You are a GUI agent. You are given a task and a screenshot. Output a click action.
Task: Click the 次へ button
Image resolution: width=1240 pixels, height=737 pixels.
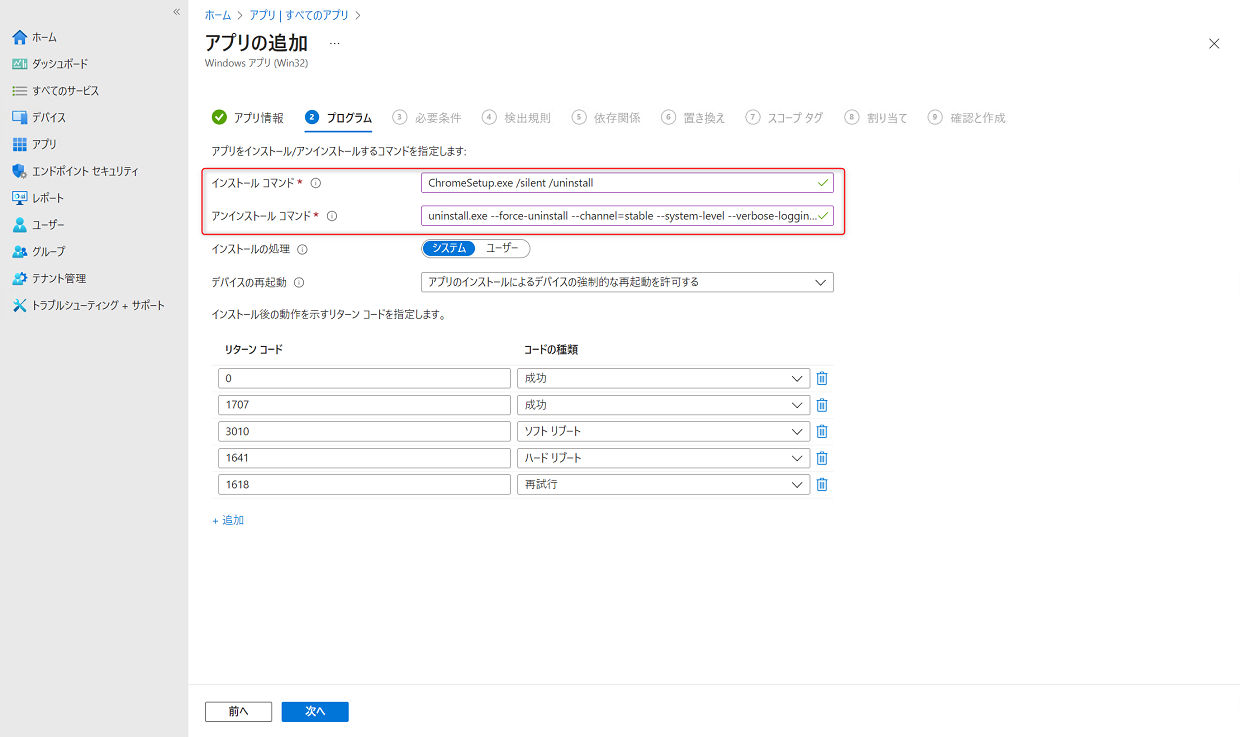click(315, 711)
